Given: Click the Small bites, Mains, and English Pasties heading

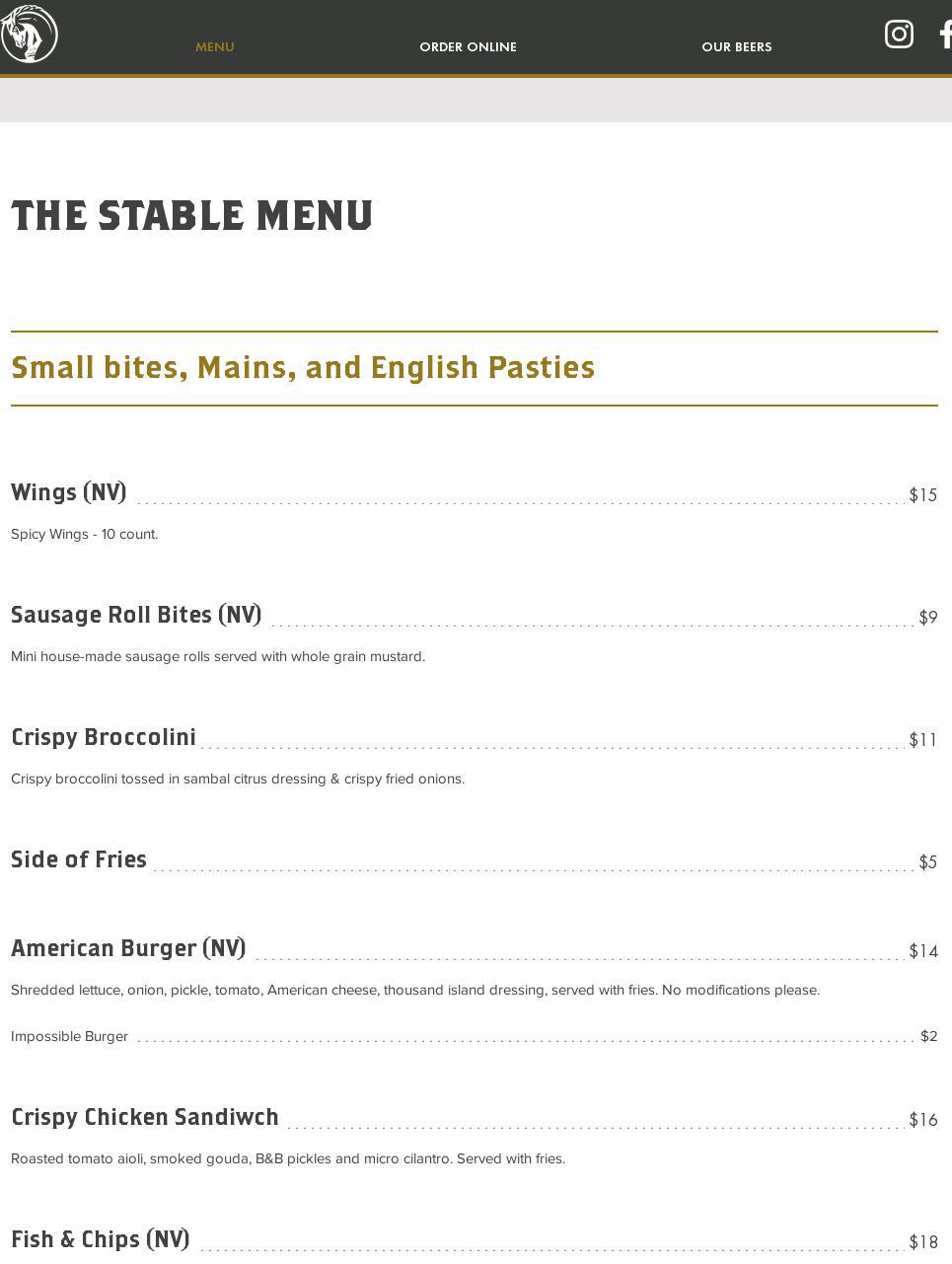Looking at the screenshot, I should (x=303, y=367).
